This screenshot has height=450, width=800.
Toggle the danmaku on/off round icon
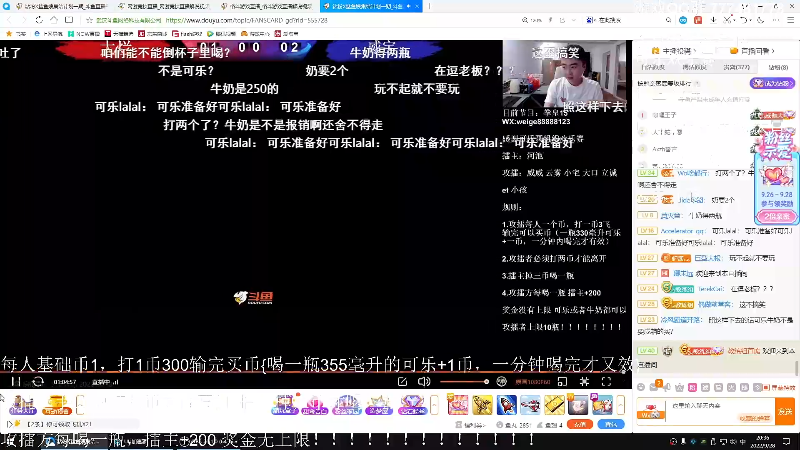(x=502, y=382)
